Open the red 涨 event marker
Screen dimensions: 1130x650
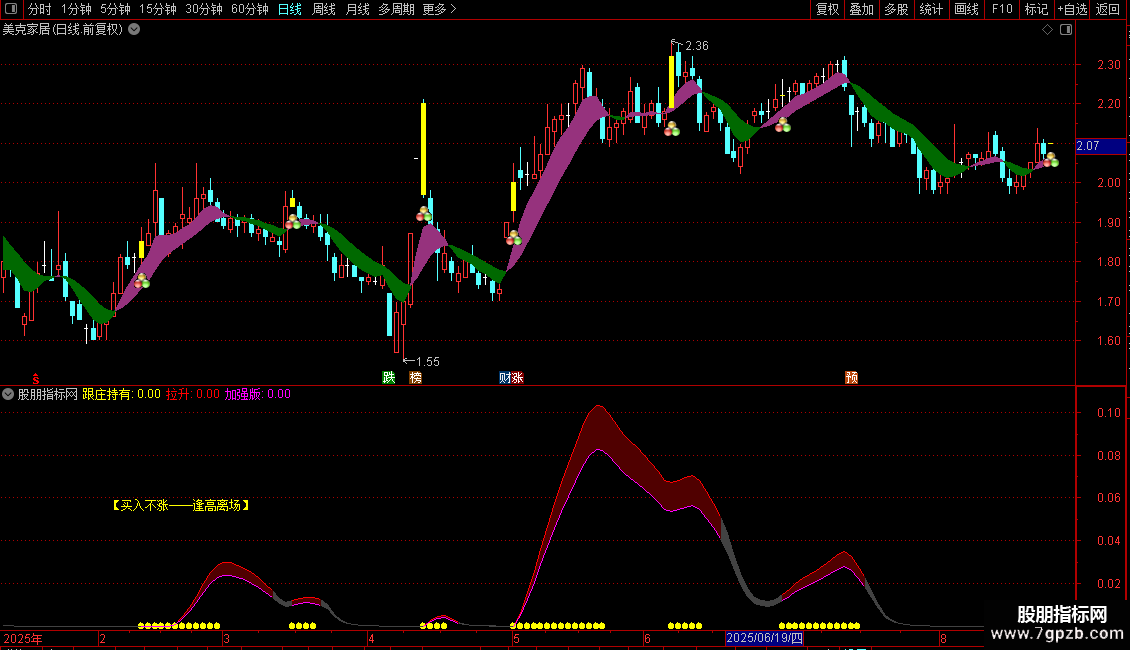pos(517,378)
